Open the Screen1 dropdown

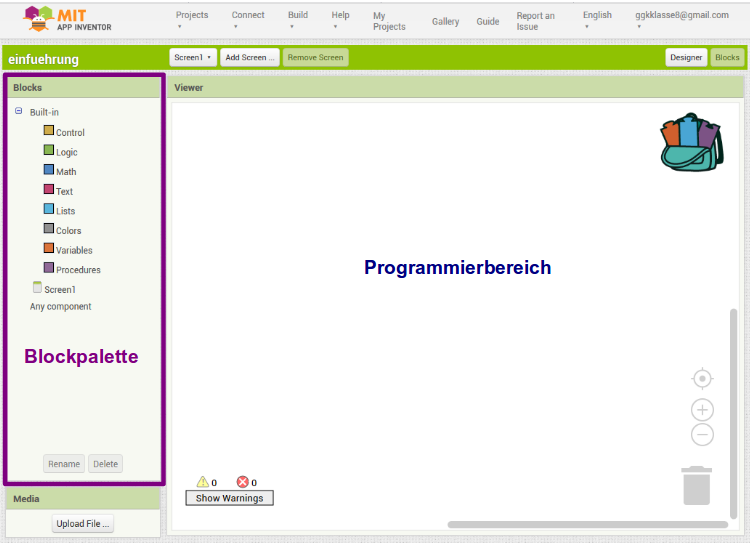[x=192, y=58]
